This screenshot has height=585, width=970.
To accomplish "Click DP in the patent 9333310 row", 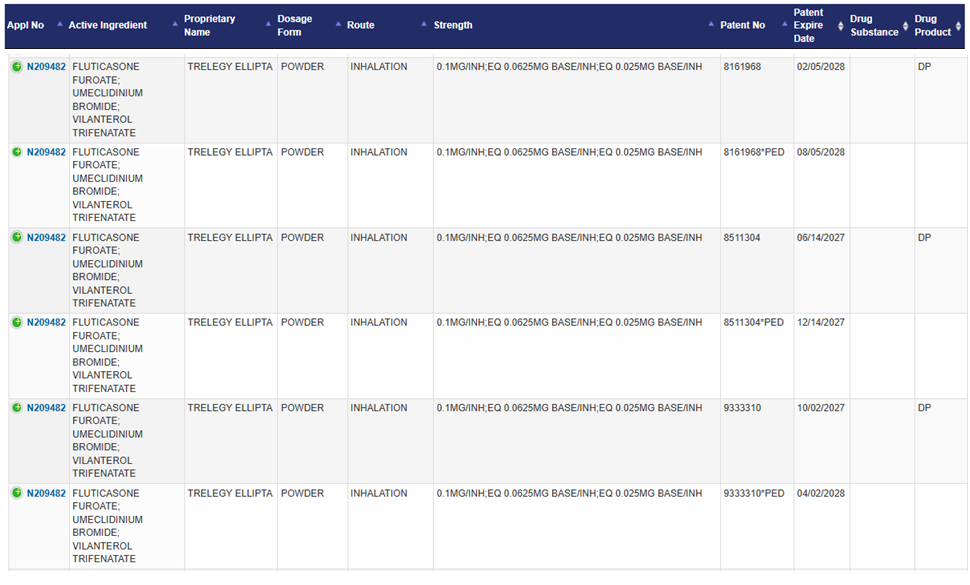I will pos(924,408).
